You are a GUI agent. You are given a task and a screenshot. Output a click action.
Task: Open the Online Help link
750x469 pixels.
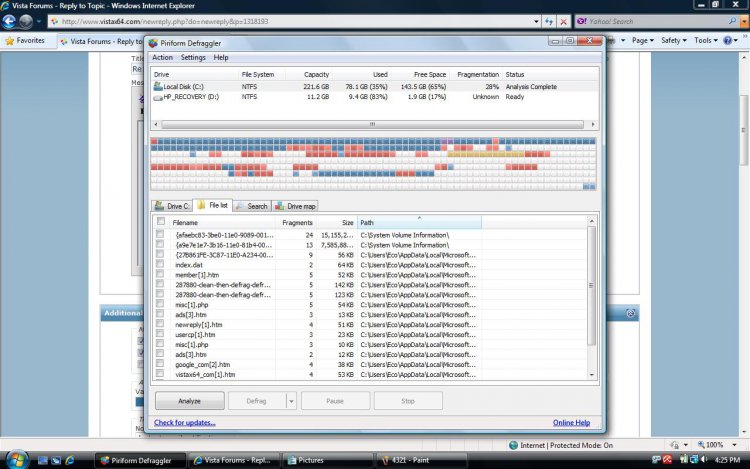571,423
